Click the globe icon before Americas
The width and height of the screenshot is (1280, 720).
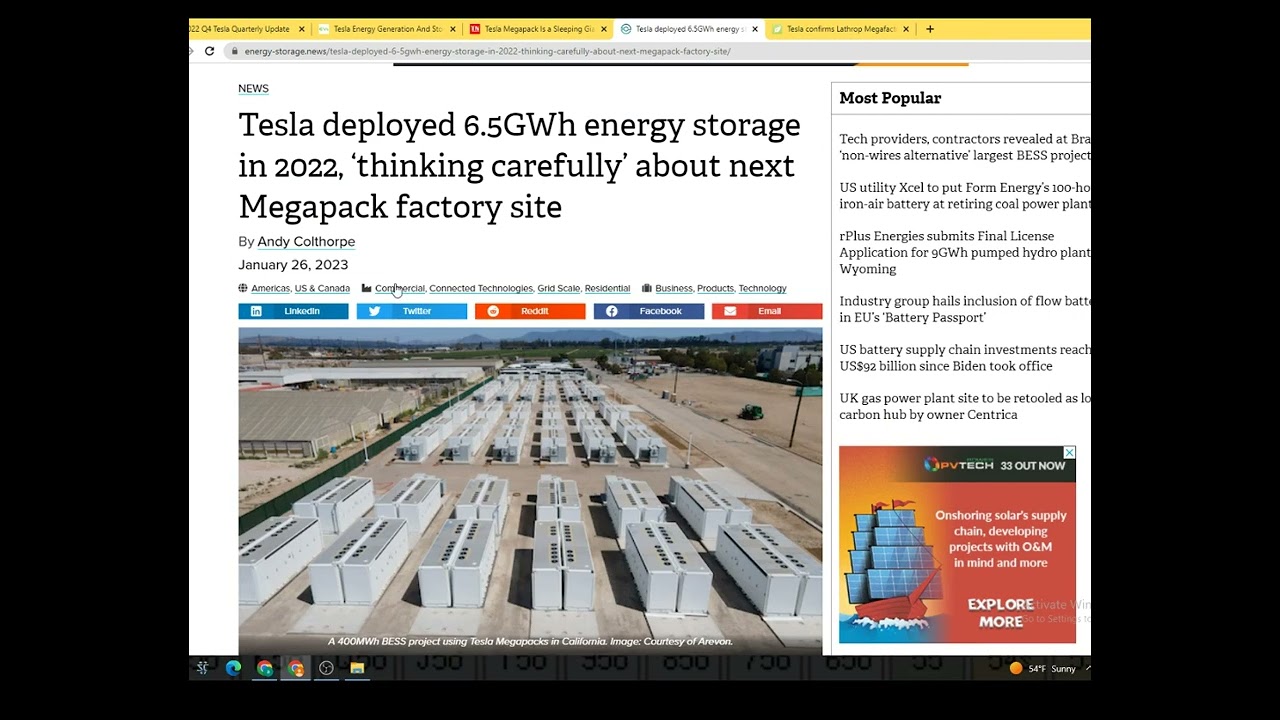coord(243,288)
